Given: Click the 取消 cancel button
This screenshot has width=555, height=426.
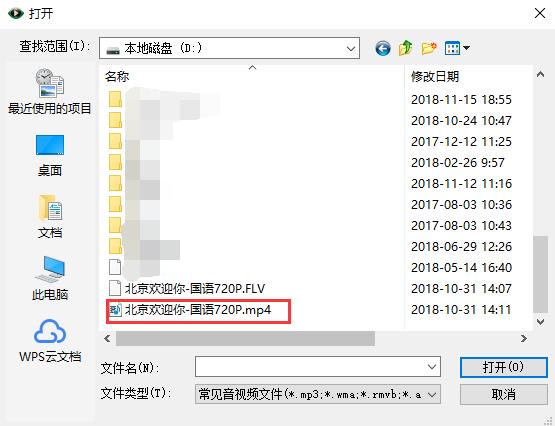Looking at the screenshot, I should click(x=504, y=394).
